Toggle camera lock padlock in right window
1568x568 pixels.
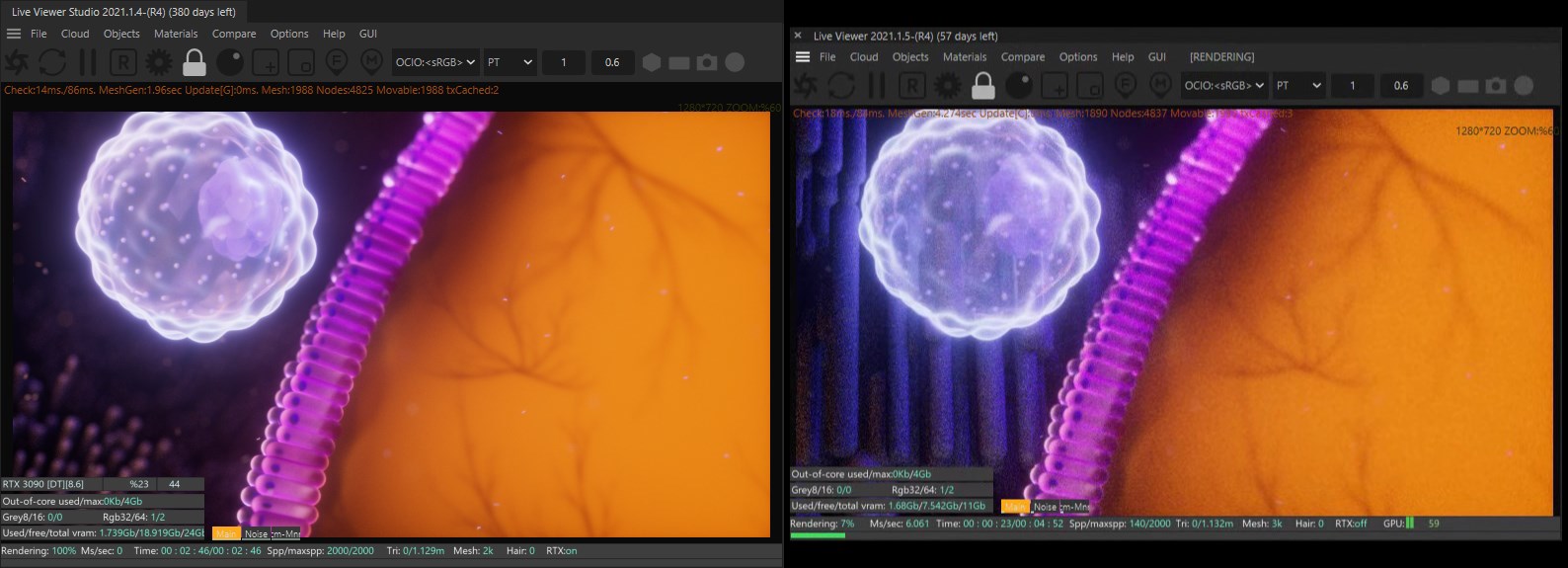[983, 86]
